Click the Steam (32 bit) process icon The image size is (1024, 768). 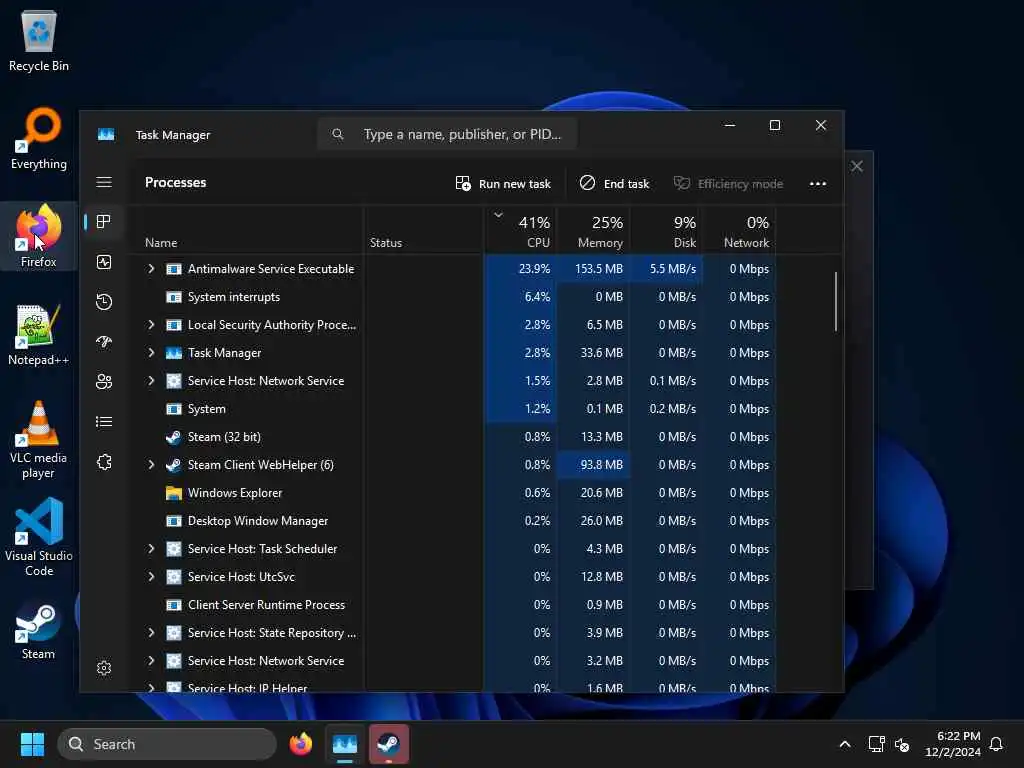[x=174, y=437]
